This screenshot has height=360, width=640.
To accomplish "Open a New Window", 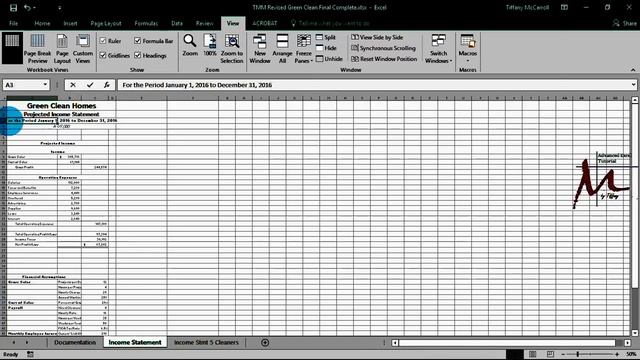I will point(260,49).
